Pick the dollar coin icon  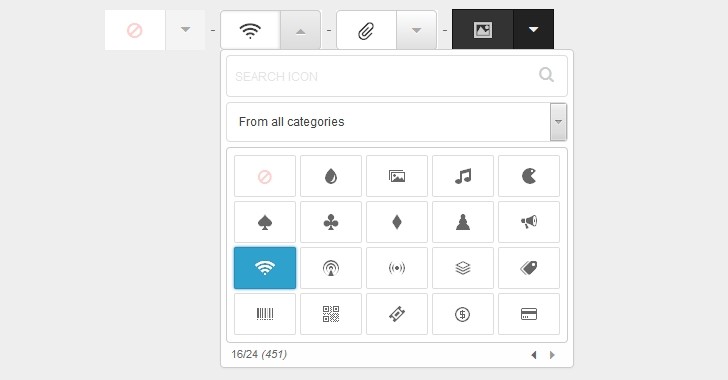click(x=462, y=314)
